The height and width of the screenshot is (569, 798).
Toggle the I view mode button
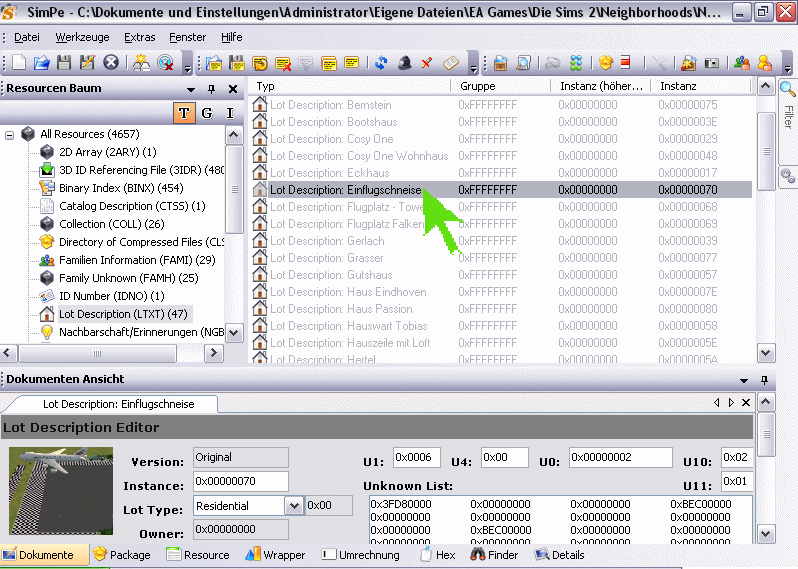pos(230,113)
